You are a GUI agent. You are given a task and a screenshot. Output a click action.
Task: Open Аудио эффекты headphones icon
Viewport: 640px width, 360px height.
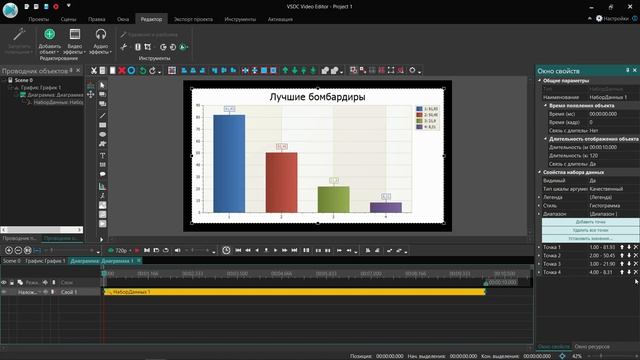tap(100, 41)
